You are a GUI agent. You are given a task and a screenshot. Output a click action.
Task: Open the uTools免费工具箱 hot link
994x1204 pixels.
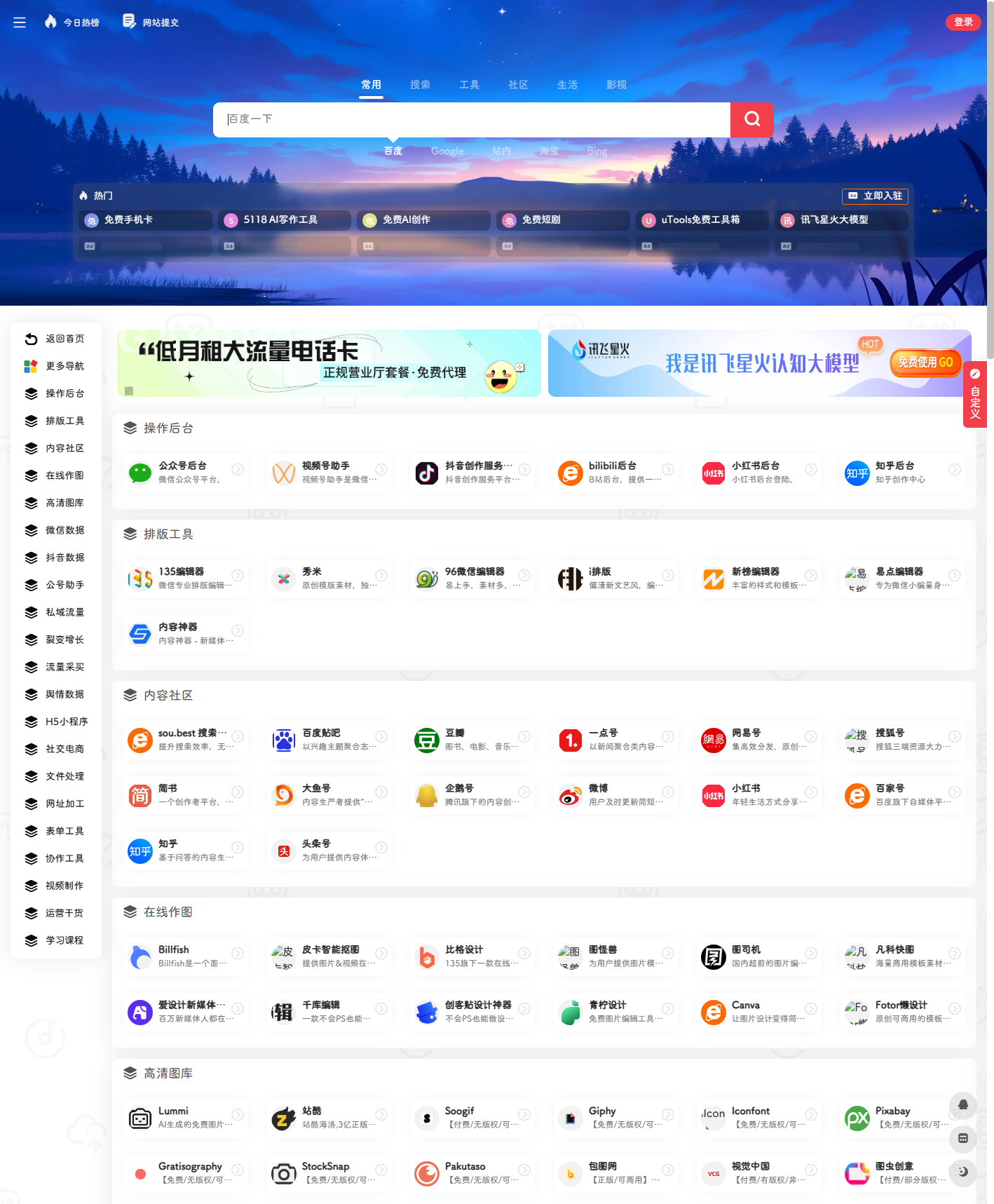tap(702, 220)
